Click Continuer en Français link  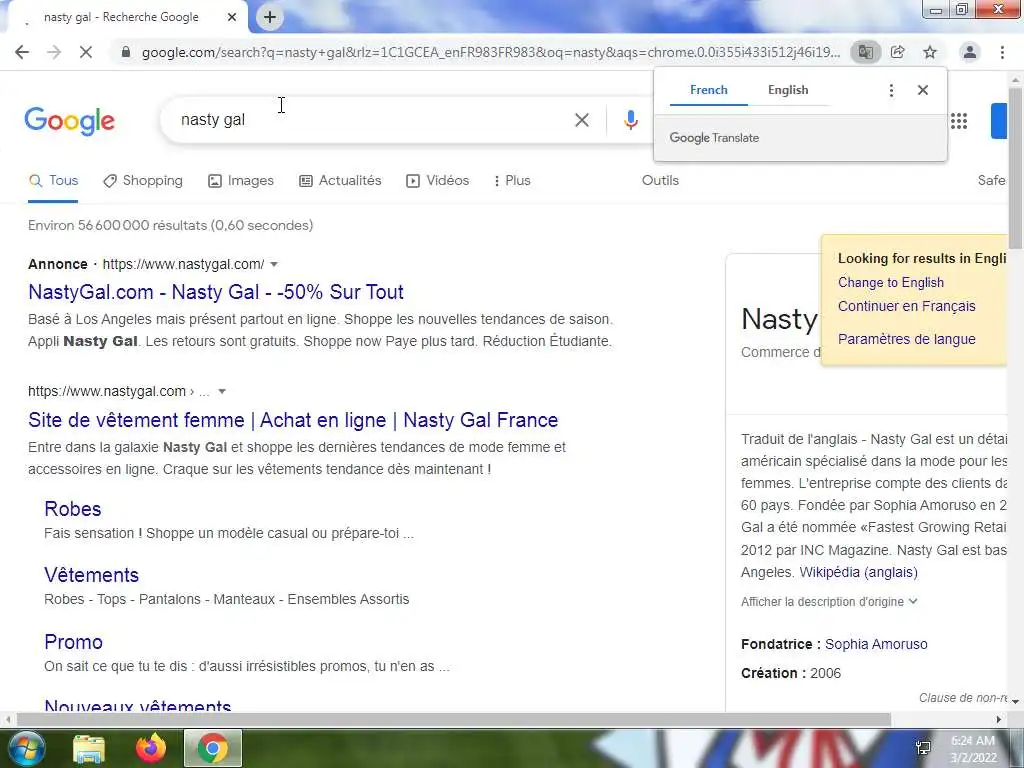[x=906, y=306]
